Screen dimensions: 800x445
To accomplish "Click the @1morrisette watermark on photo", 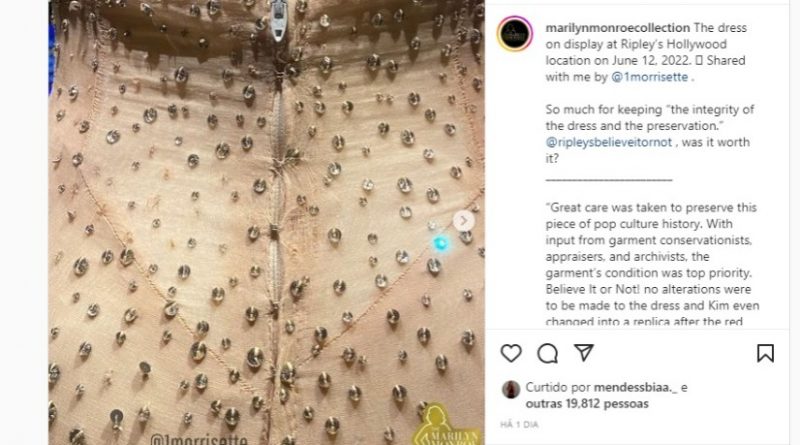I will click(199, 439).
